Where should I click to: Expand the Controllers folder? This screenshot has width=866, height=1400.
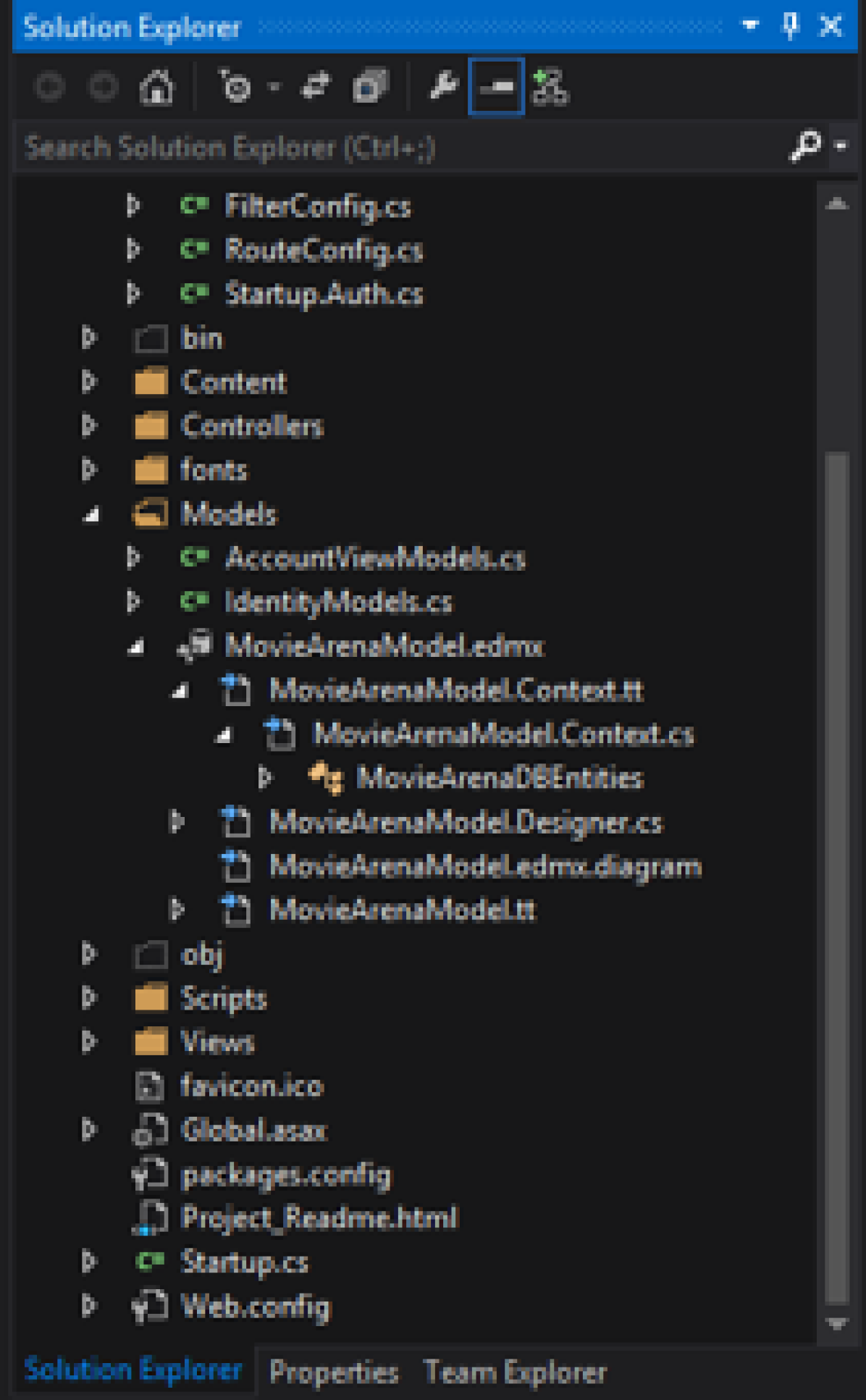click(x=88, y=426)
